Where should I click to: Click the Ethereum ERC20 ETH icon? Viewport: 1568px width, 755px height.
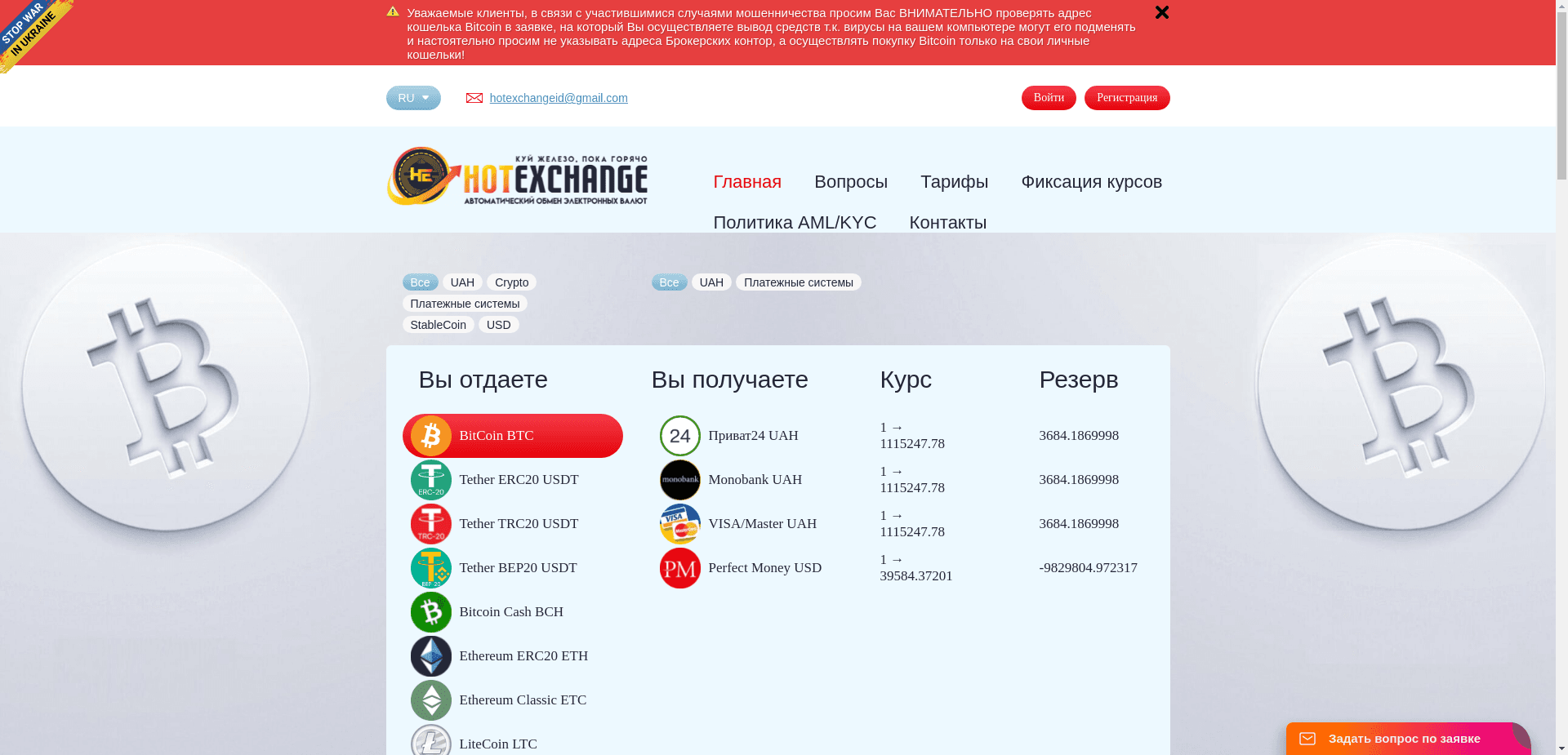[430, 655]
